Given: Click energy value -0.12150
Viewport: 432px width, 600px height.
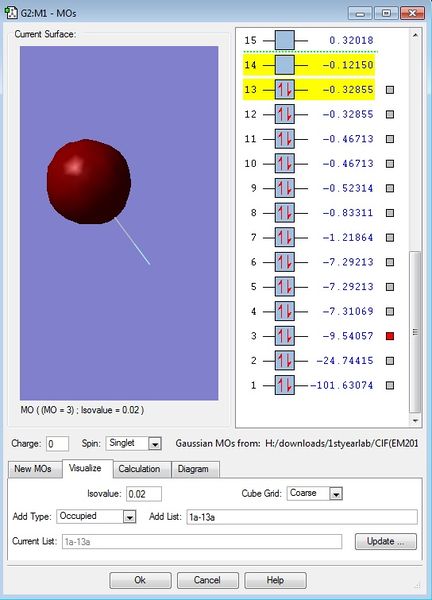Looking at the screenshot, I should point(348,65).
